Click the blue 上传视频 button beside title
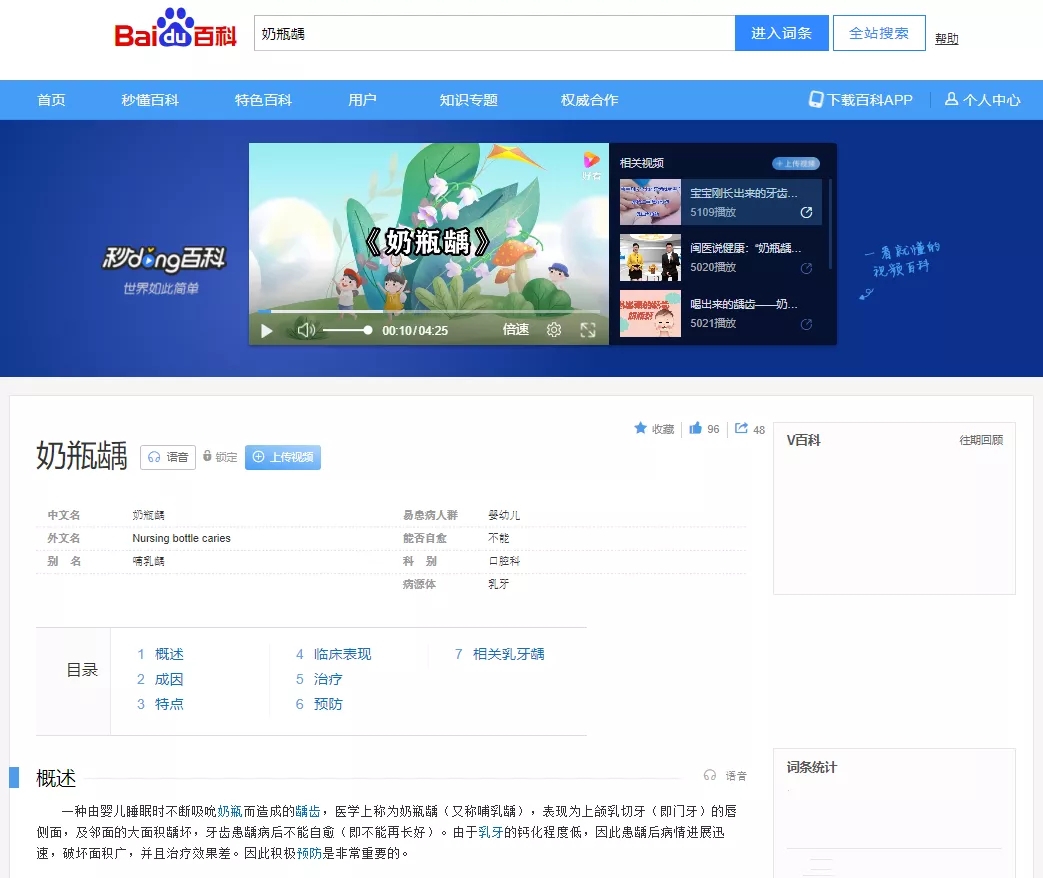1043x878 pixels. (283, 457)
